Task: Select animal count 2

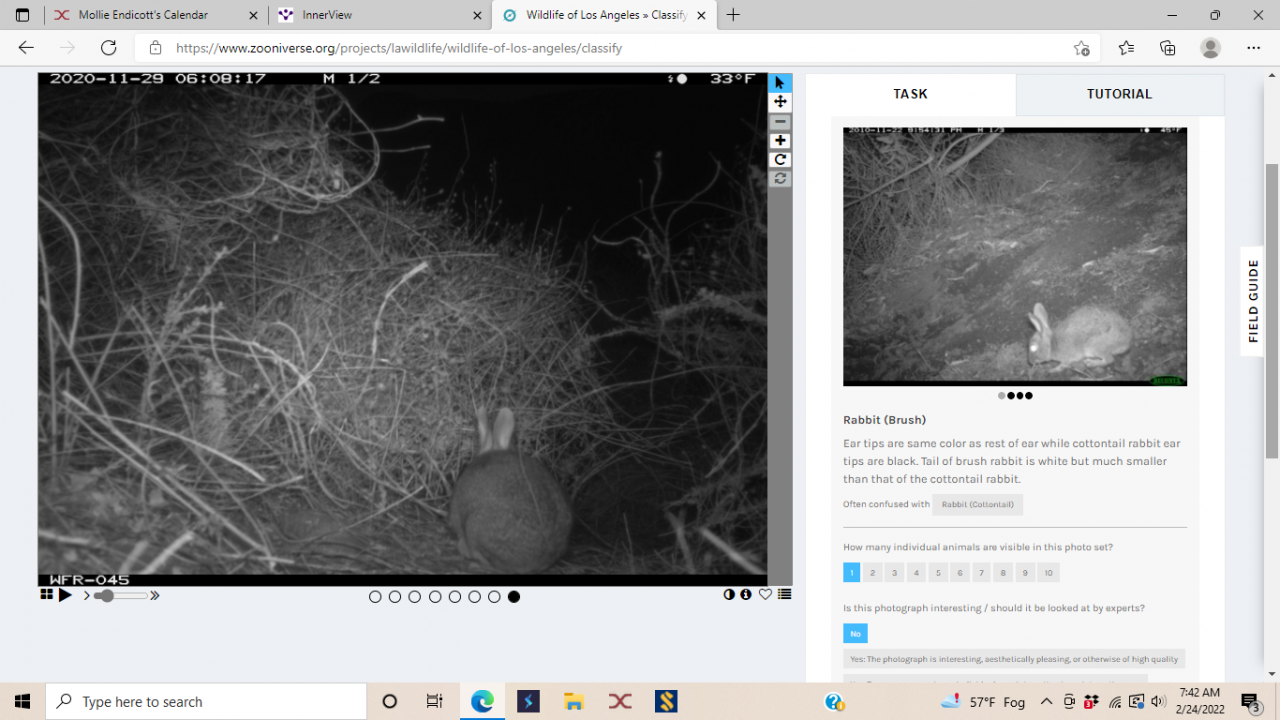Action: click(x=873, y=573)
